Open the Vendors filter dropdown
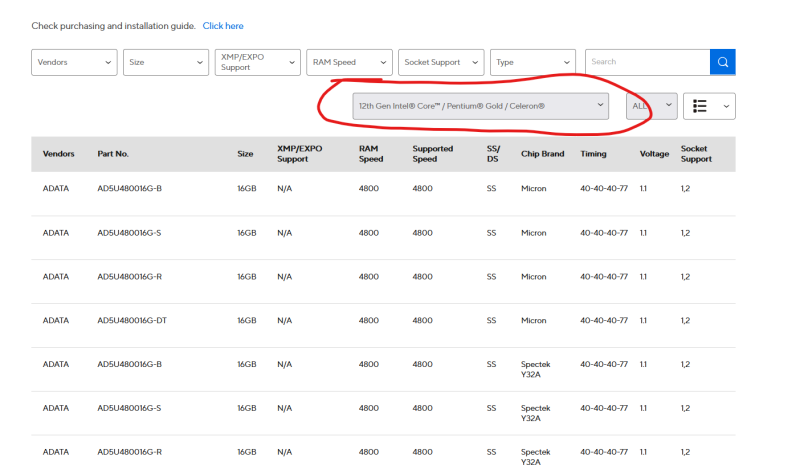The height and width of the screenshot is (474, 800). point(74,62)
